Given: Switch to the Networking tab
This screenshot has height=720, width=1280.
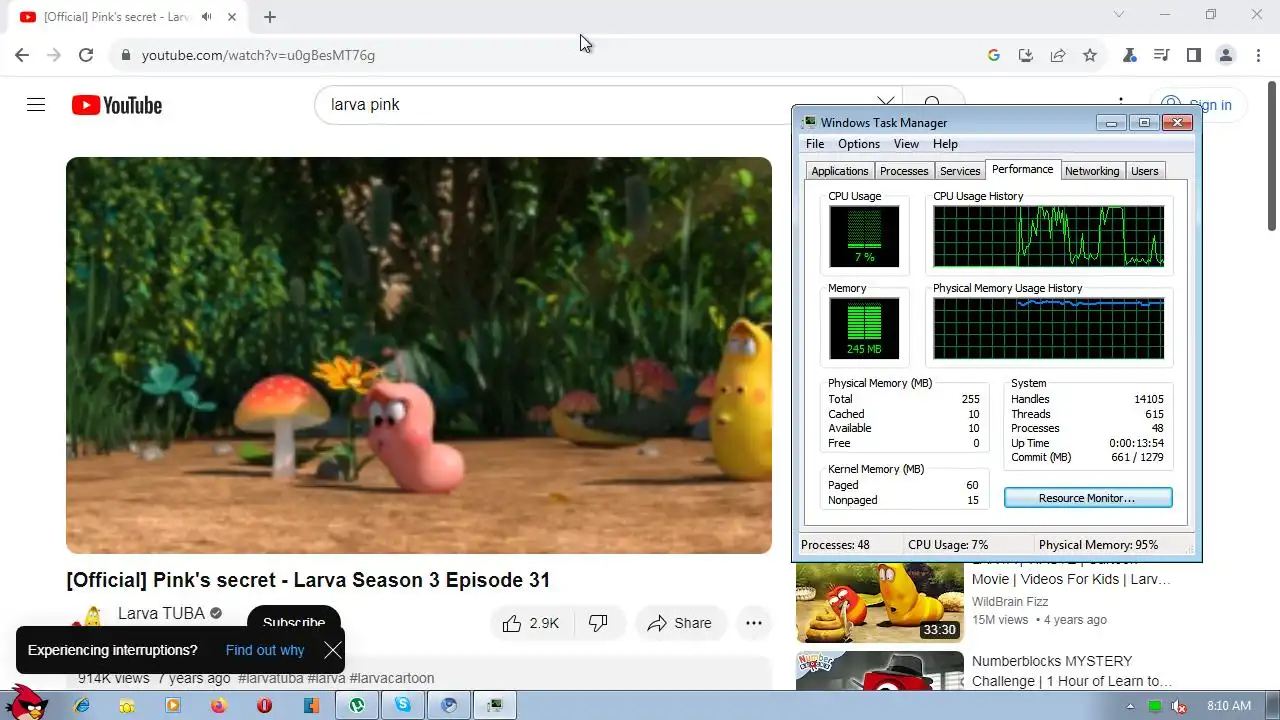Looking at the screenshot, I should (1092, 171).
